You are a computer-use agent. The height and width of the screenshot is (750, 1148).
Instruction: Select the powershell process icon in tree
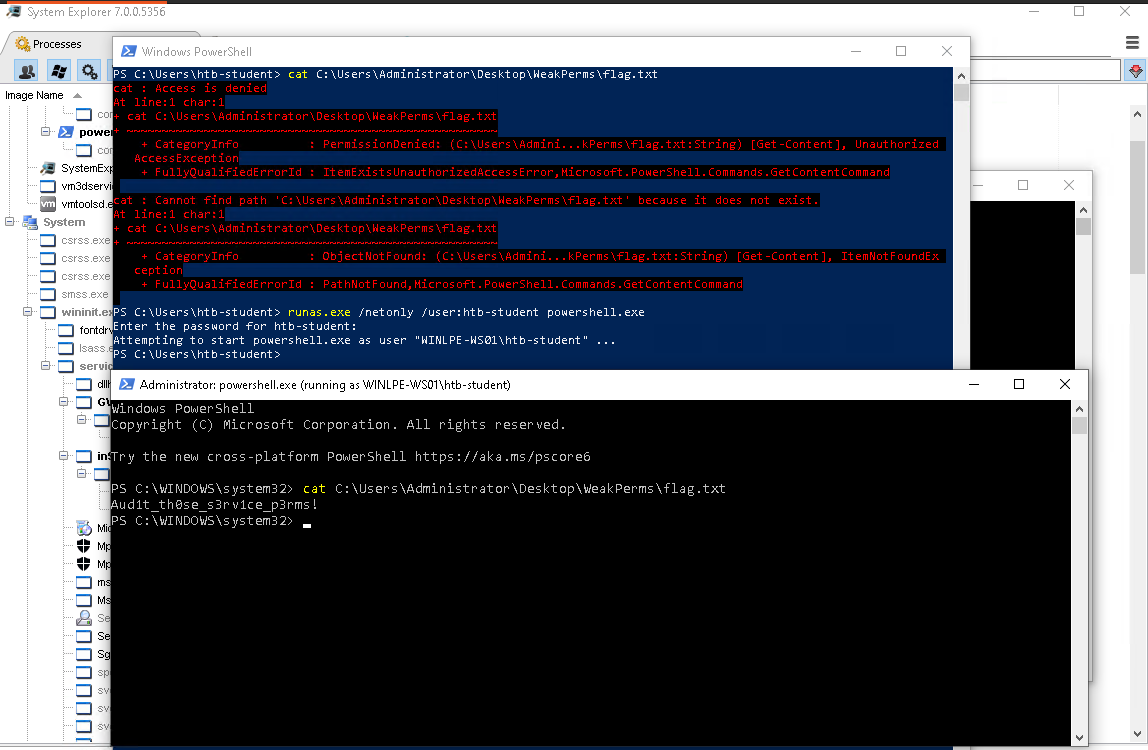(66, 132)
